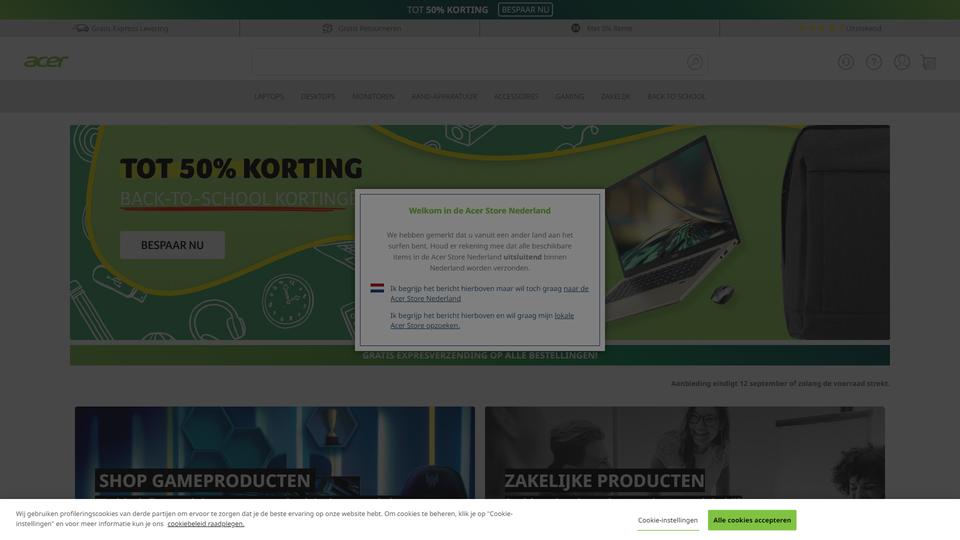The width and height of the screenshot is (960, 540).
Task: Open the shopping cart icon
Action: [928, 62]
